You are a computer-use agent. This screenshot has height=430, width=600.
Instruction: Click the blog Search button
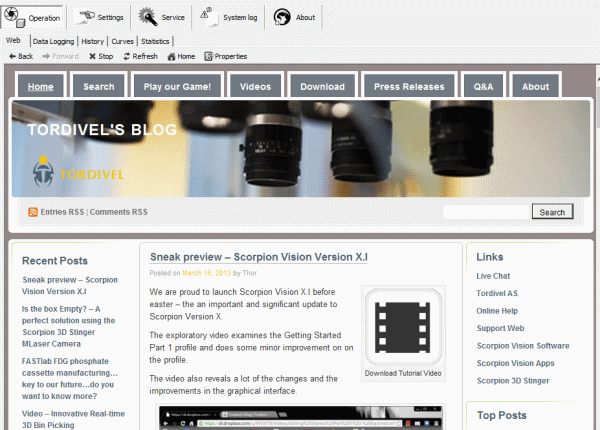(552, 212)
